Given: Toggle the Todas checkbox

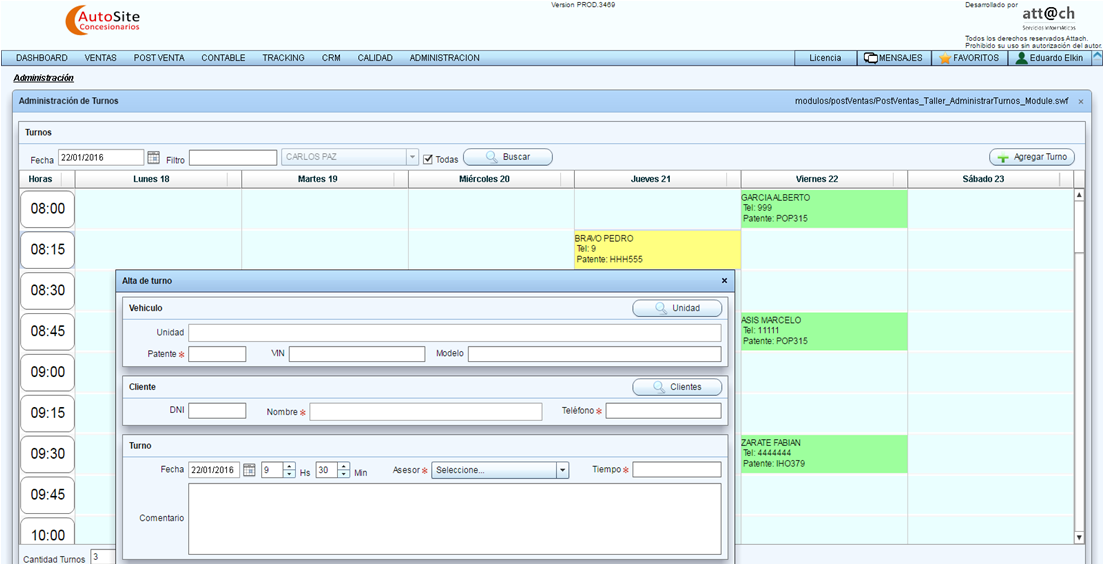Looking at the screenshot, I should coord(428,159).
